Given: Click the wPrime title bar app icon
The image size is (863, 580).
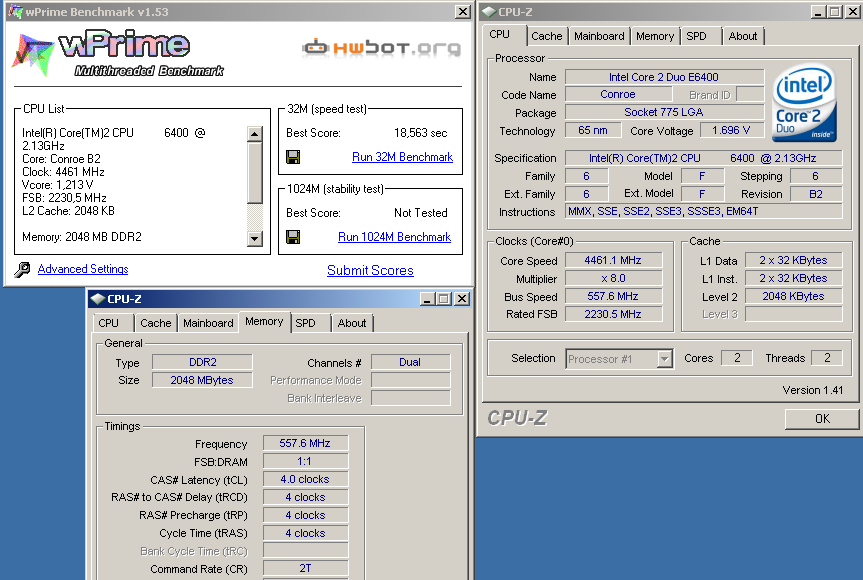Looking at the screenshot, I should coord(15,12).
